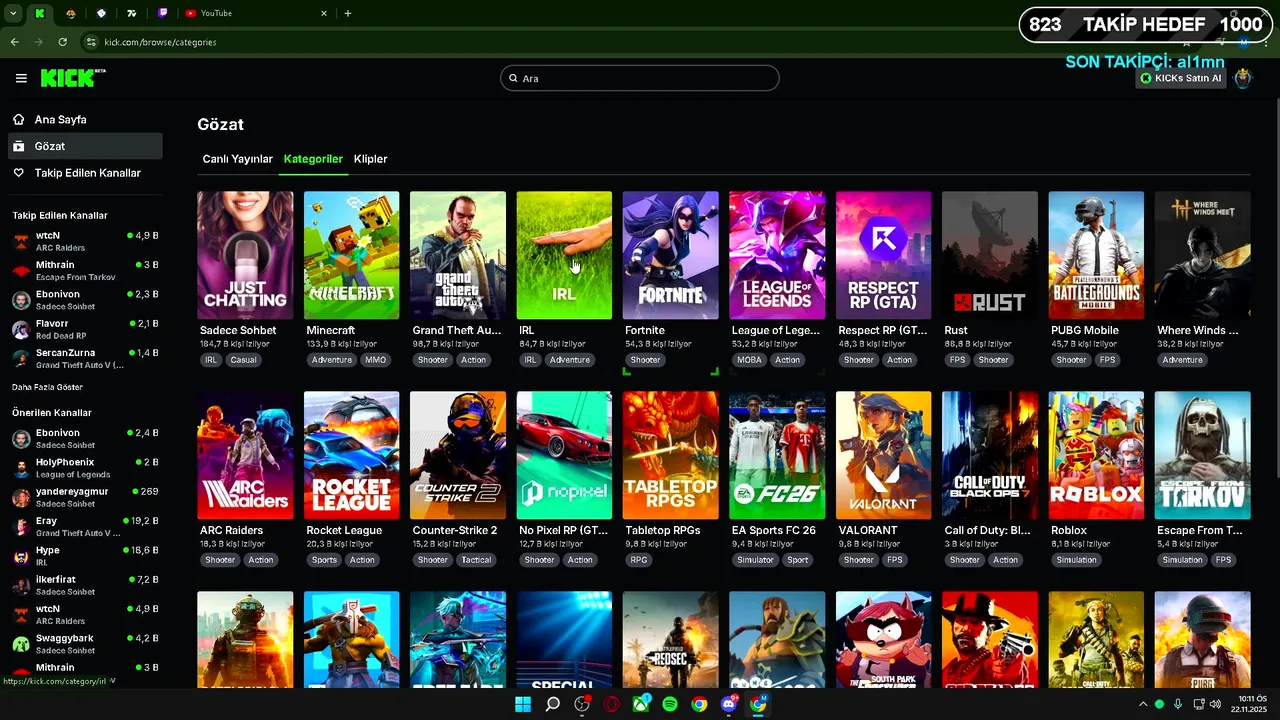Image resolution: width=1280 pixels, height=720 pixels.
Task: Open user profile avatar menu
Action: (x=1243, y=78)
